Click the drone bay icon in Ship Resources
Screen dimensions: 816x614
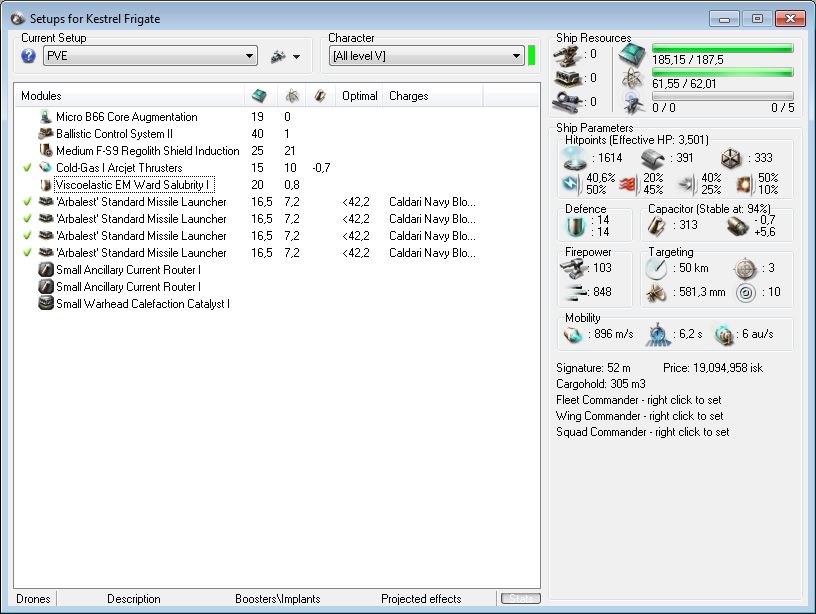point(633,103)
